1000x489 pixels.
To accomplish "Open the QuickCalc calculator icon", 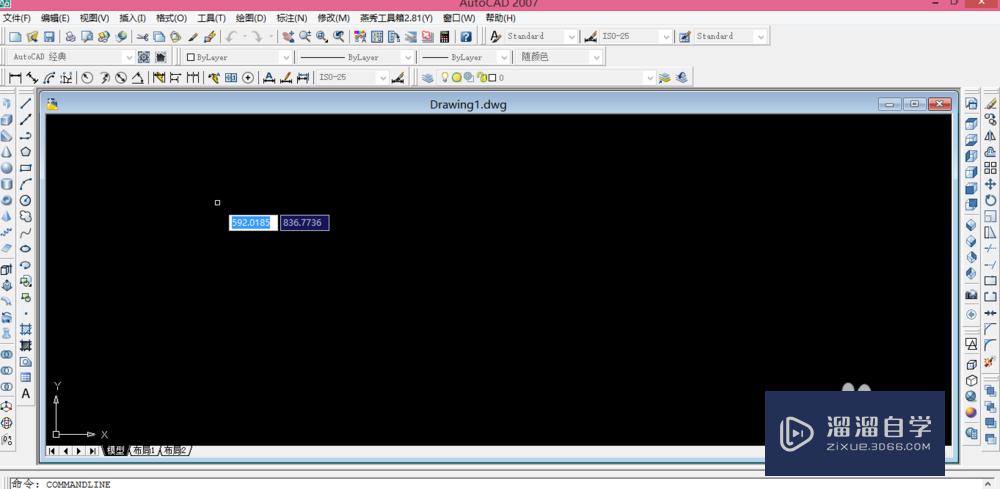I will pyautogui.click(x=445, y=37).
